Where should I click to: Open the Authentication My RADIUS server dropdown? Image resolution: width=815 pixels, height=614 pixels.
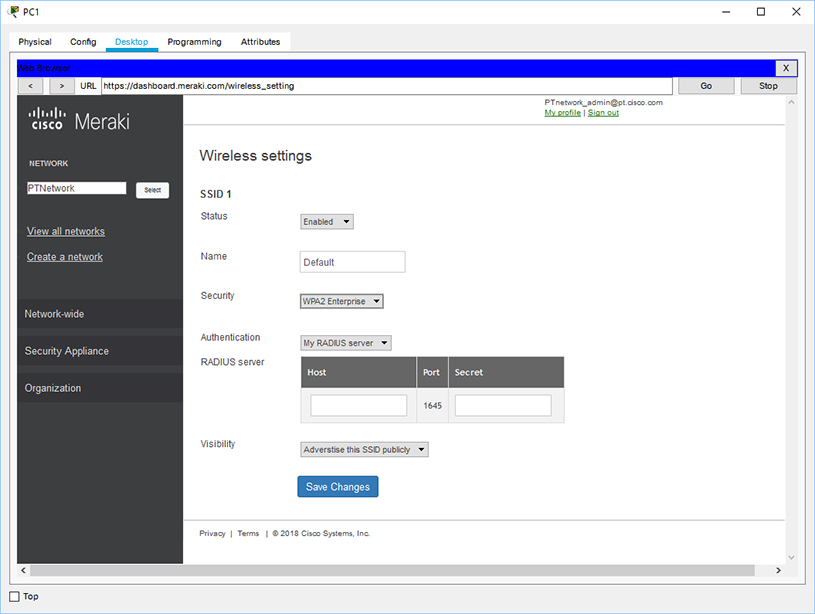[x=346, y=343]
